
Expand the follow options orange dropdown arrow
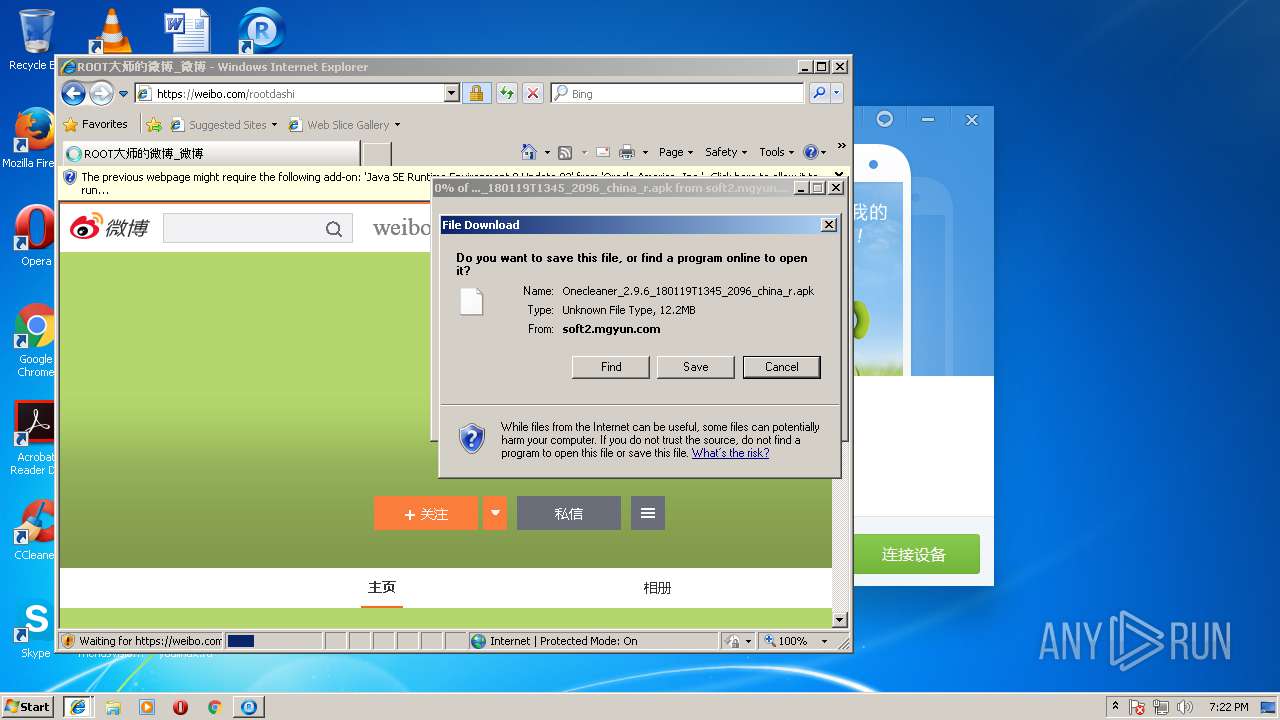coord(495,513)
